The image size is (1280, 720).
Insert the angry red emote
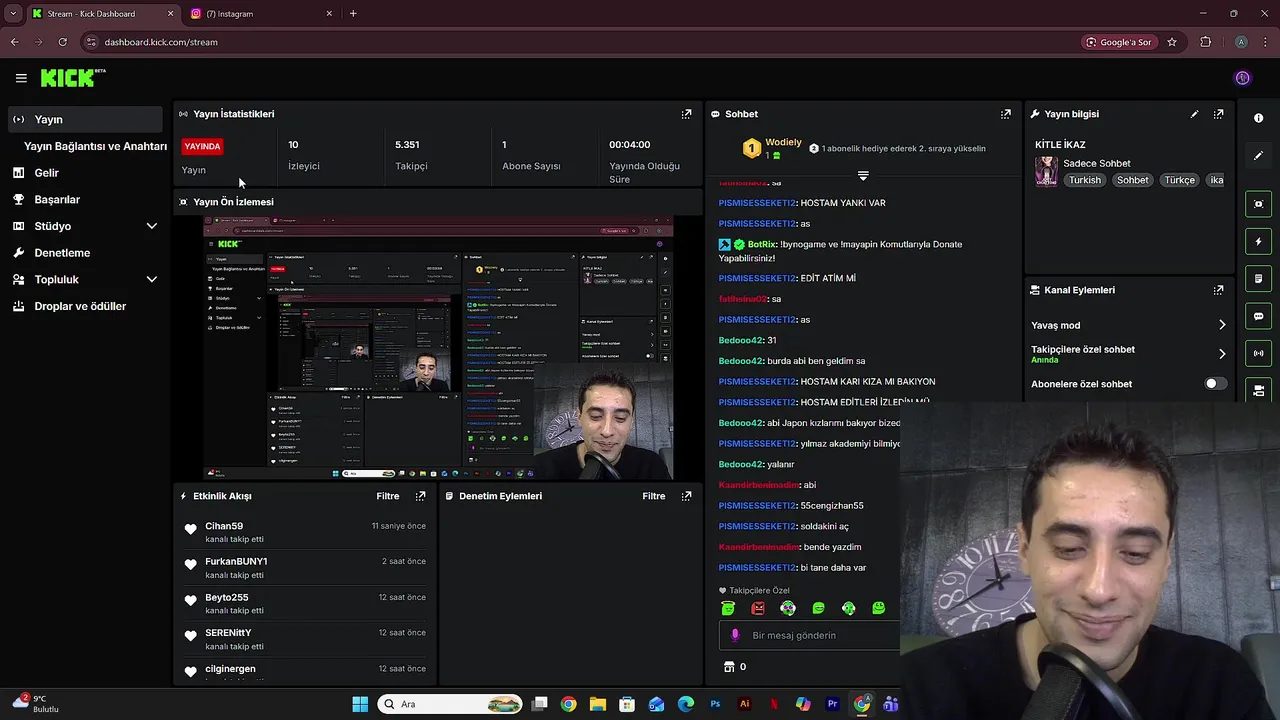tap(758, 608)
